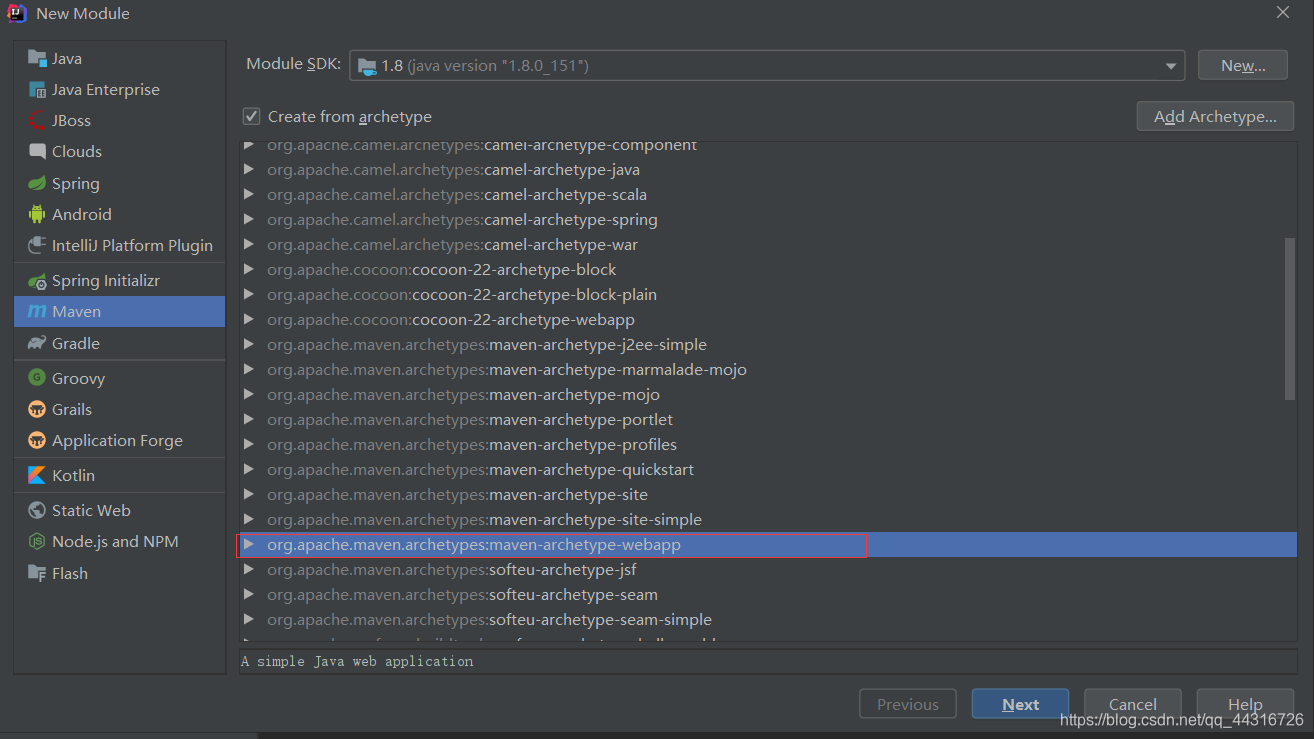Click the Cancel button
The width and height of the screenshot is (1314, 739).
(1132, 704)
